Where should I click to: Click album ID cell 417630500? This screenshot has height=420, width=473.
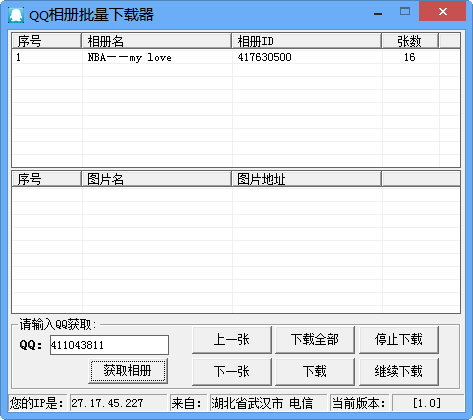[x=264, y=57]
